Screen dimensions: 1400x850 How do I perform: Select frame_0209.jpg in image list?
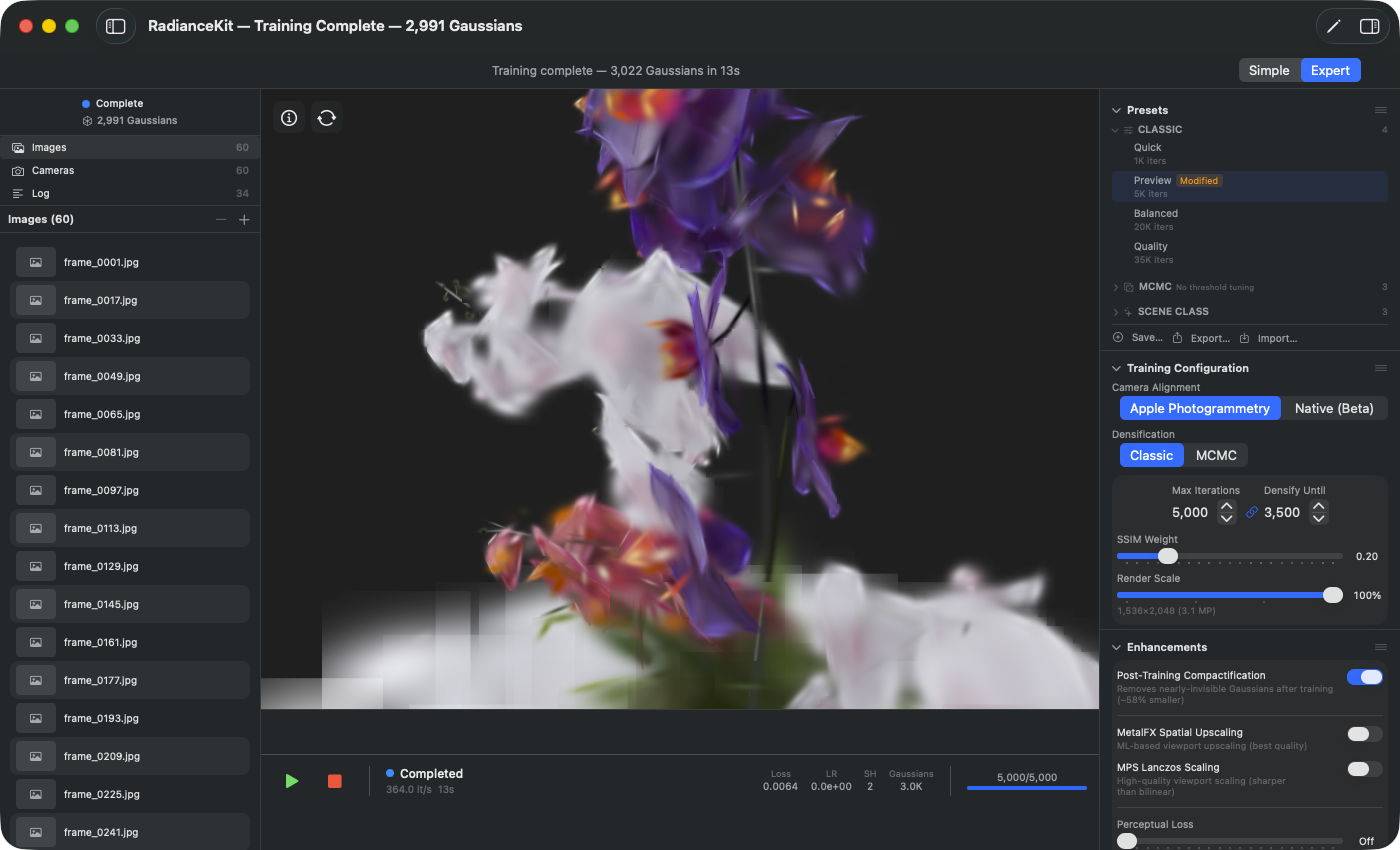(x=130, y=756)
